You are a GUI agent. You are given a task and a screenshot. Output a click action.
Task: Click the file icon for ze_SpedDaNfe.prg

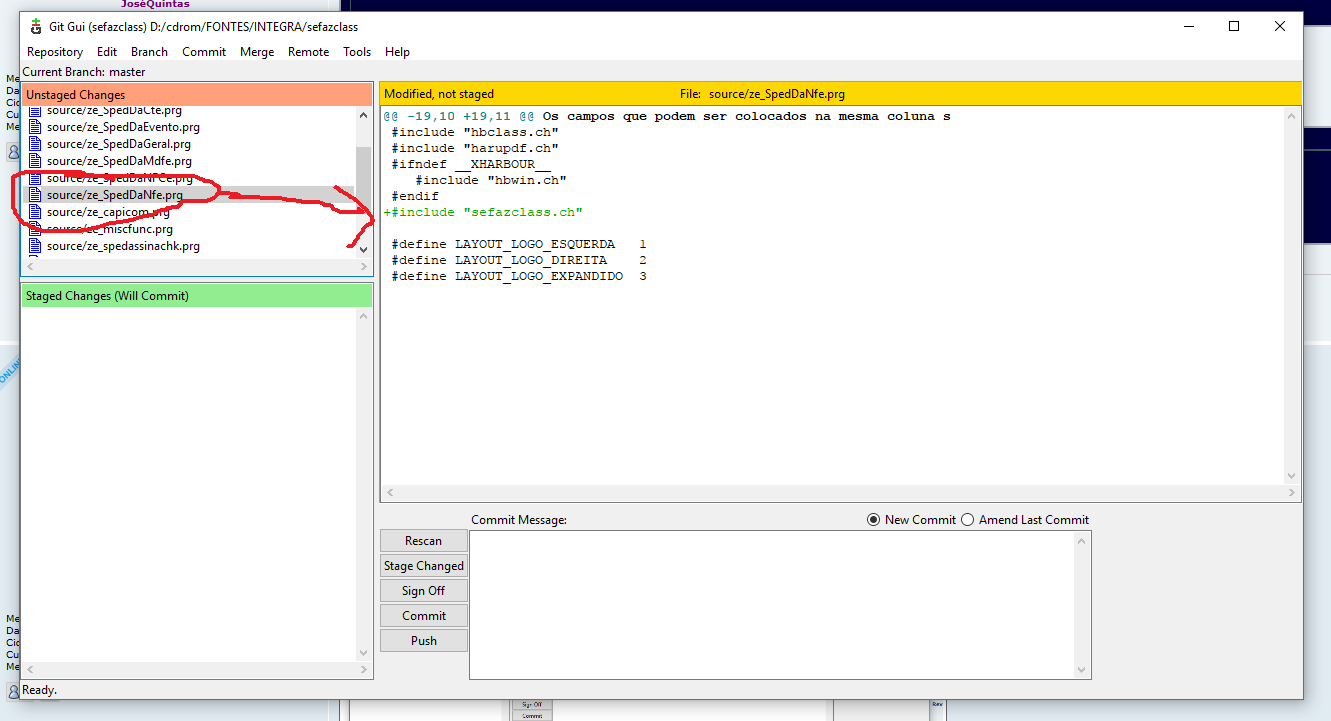(36, 195)
